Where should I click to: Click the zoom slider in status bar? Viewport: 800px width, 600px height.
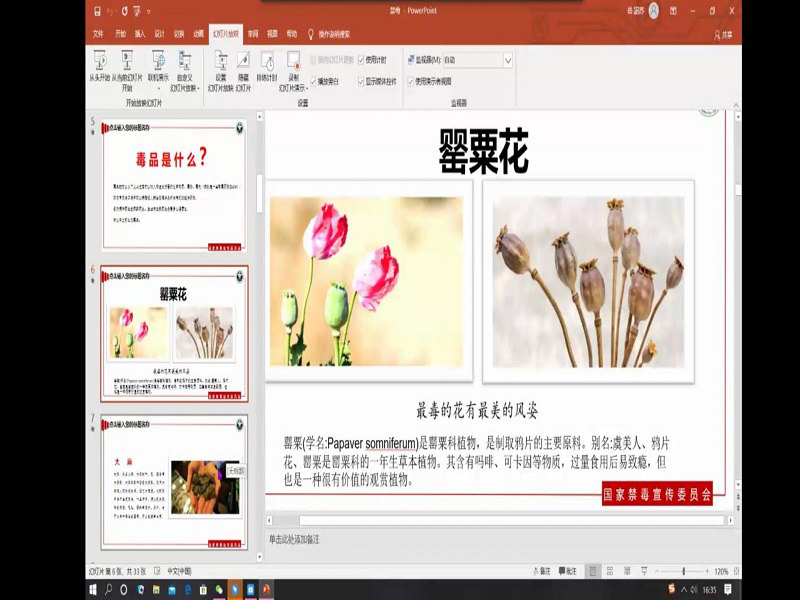(683, 571)
